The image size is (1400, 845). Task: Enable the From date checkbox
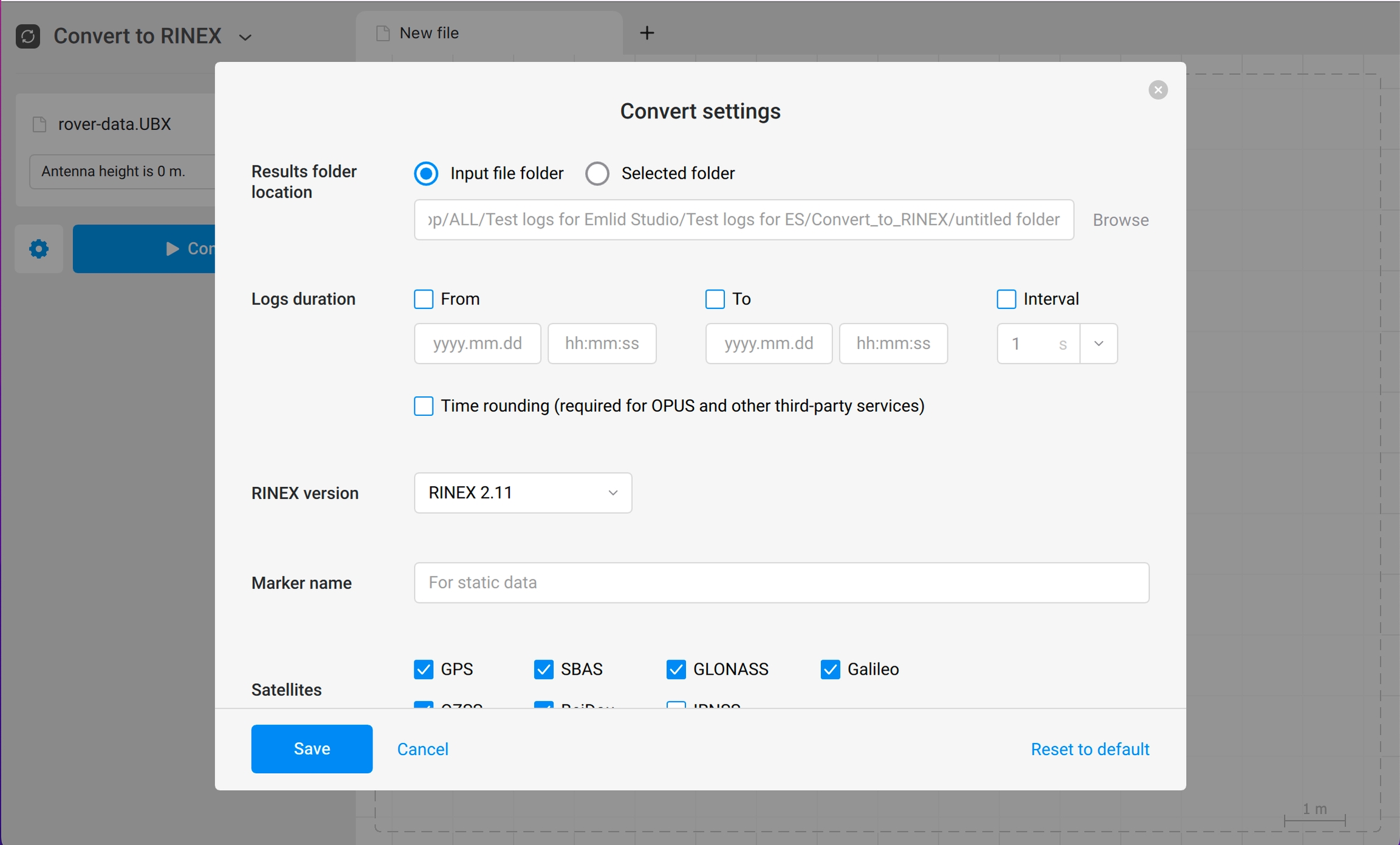(424, 299)
